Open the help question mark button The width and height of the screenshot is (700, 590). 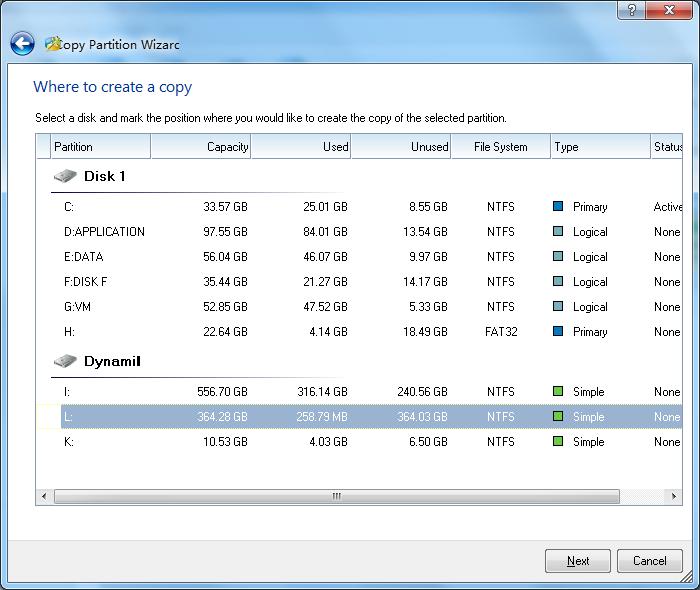631,10
